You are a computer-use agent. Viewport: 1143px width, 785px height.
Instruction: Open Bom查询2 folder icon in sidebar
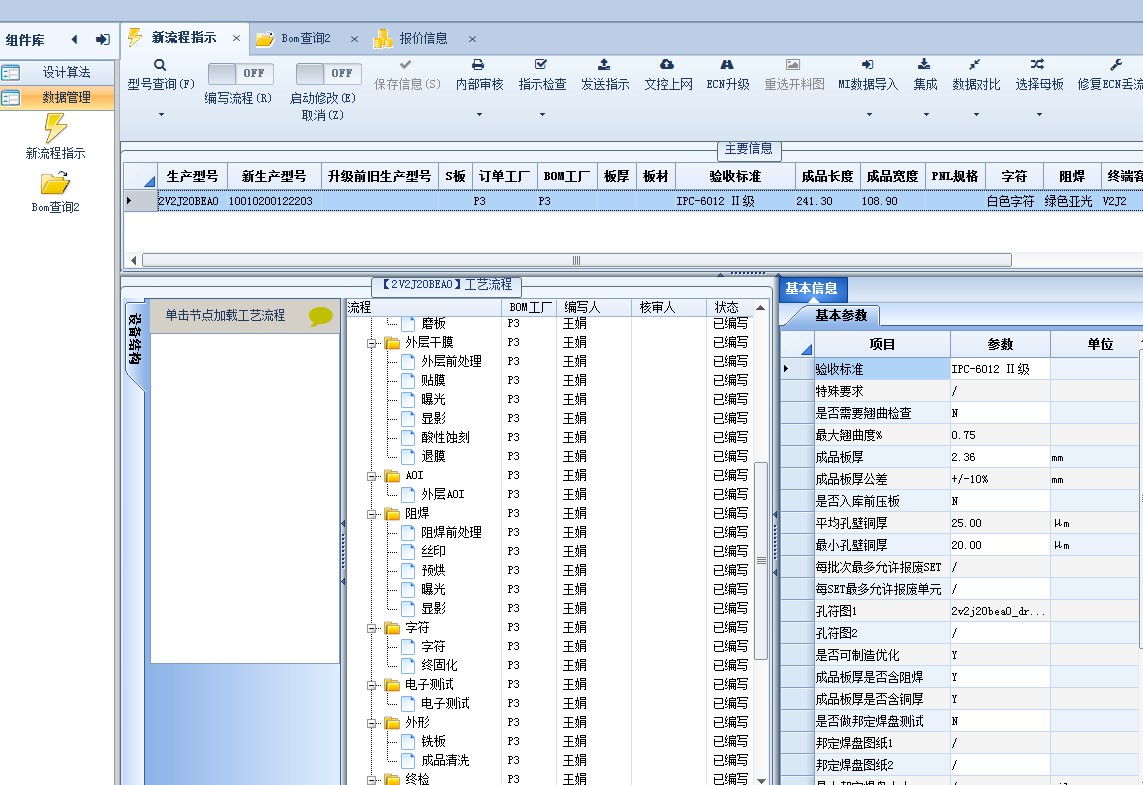[55, 182]
